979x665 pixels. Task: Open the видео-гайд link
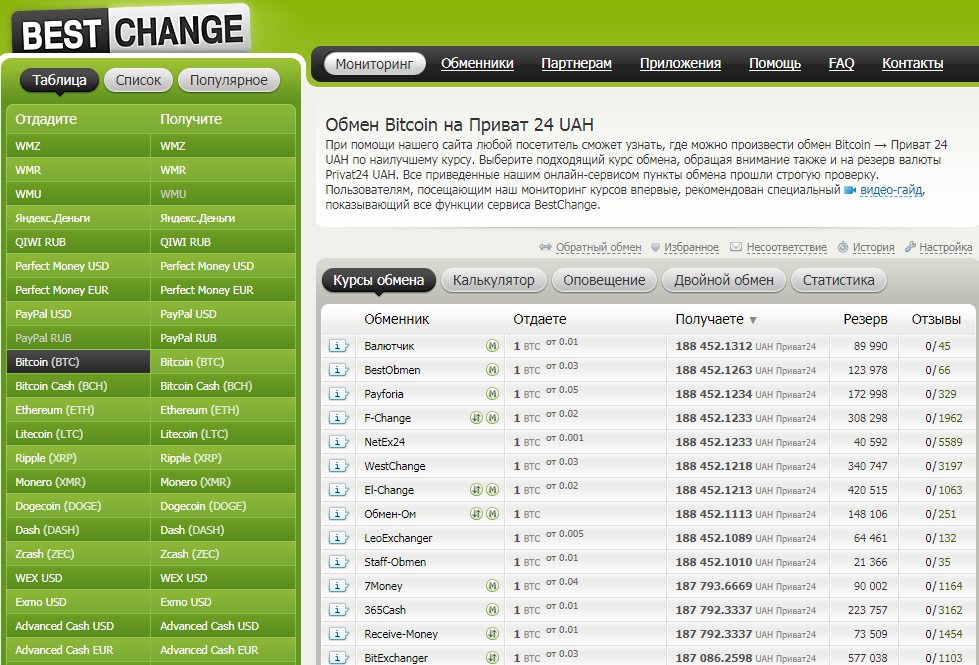coord(891,190)
